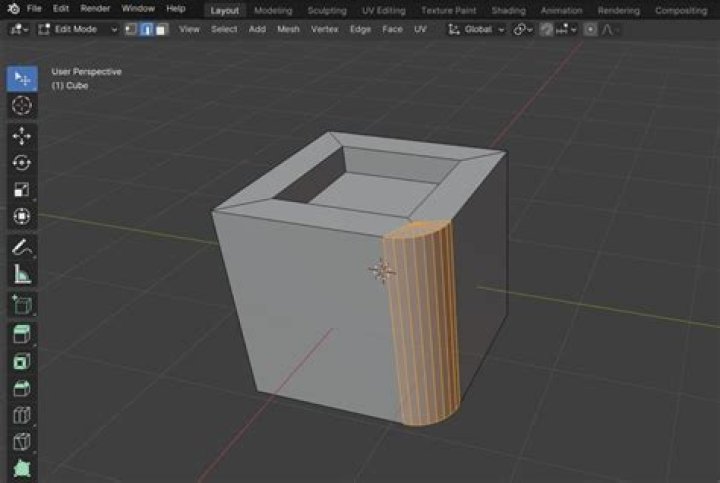Toggle snapping magnet in header

(x=546, y=29)
